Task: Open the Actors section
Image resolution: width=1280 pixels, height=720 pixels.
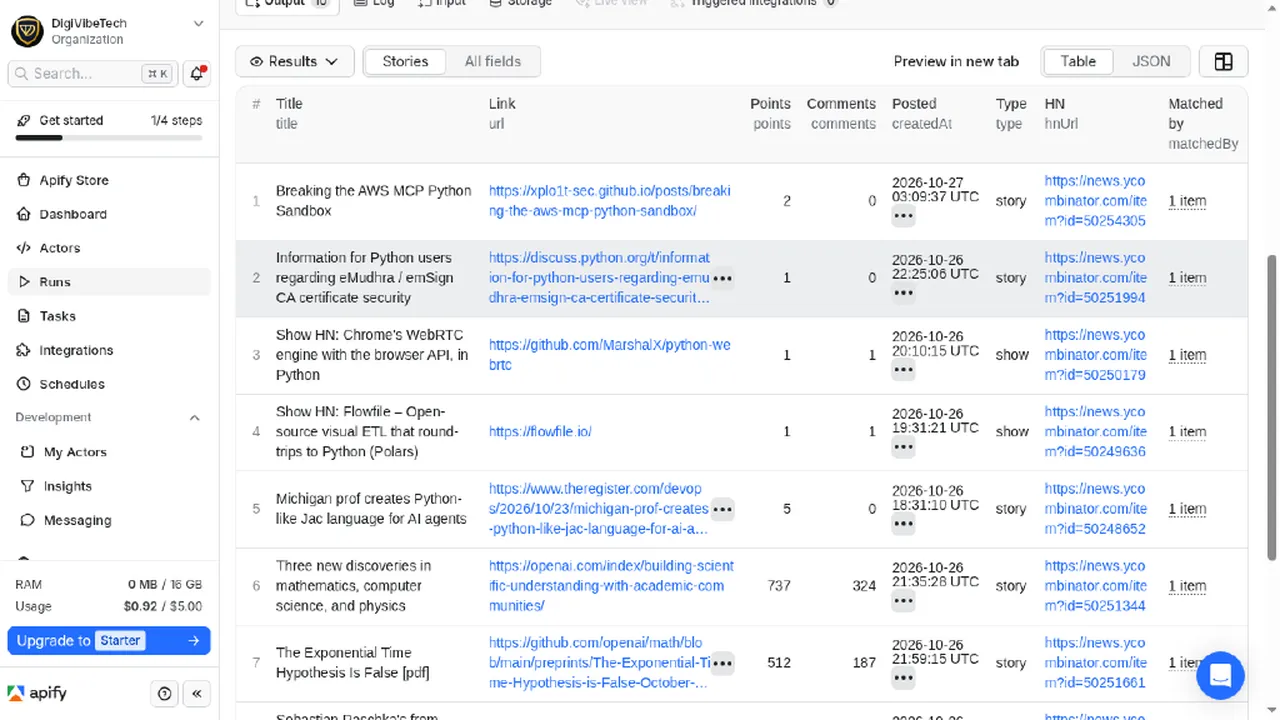Action: point(110,248)
